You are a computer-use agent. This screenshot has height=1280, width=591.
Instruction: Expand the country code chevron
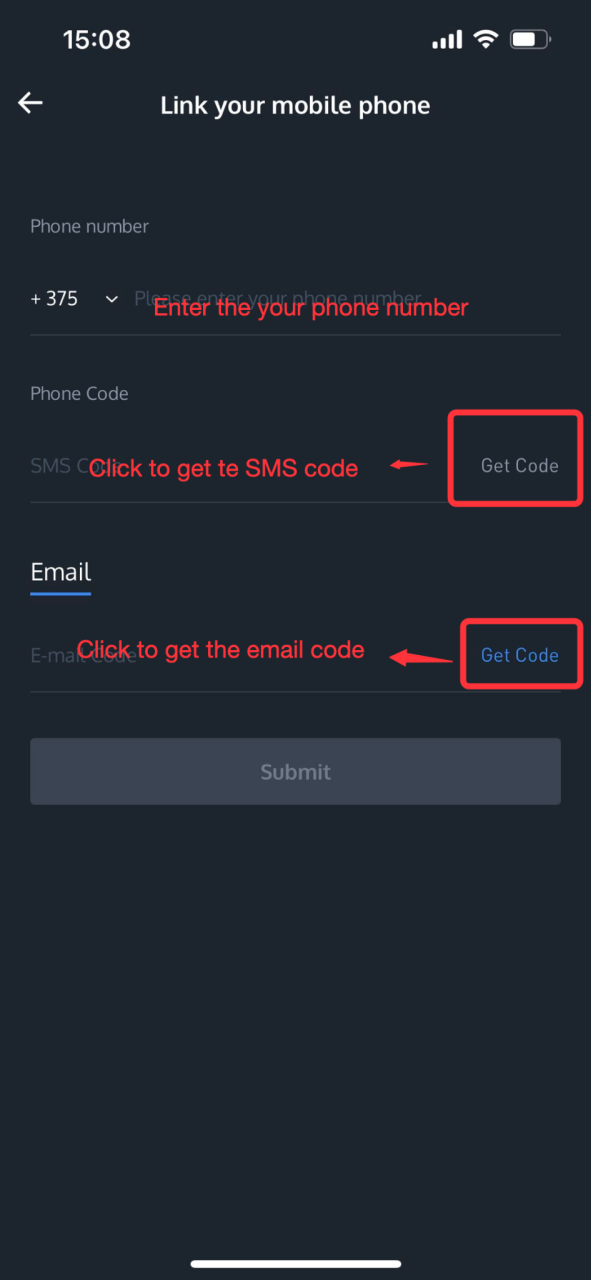(112, 299)
